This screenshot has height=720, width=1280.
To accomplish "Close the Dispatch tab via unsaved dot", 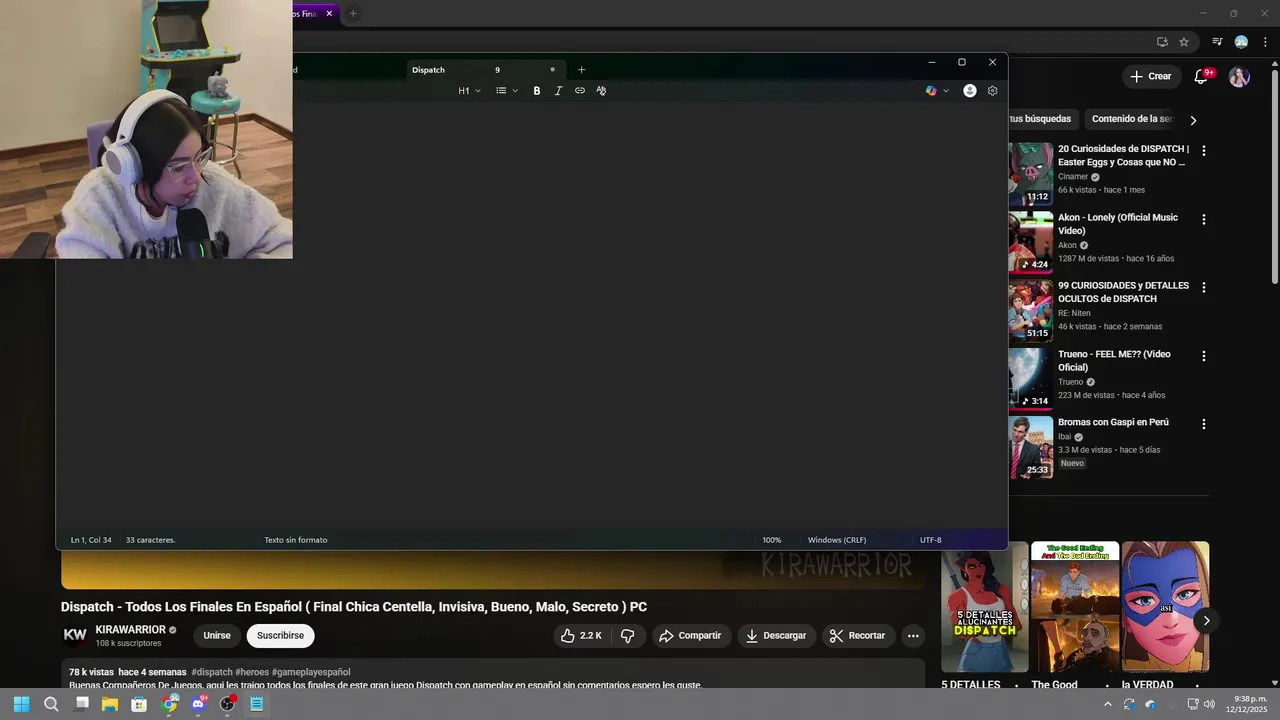I will coord(552,70).
